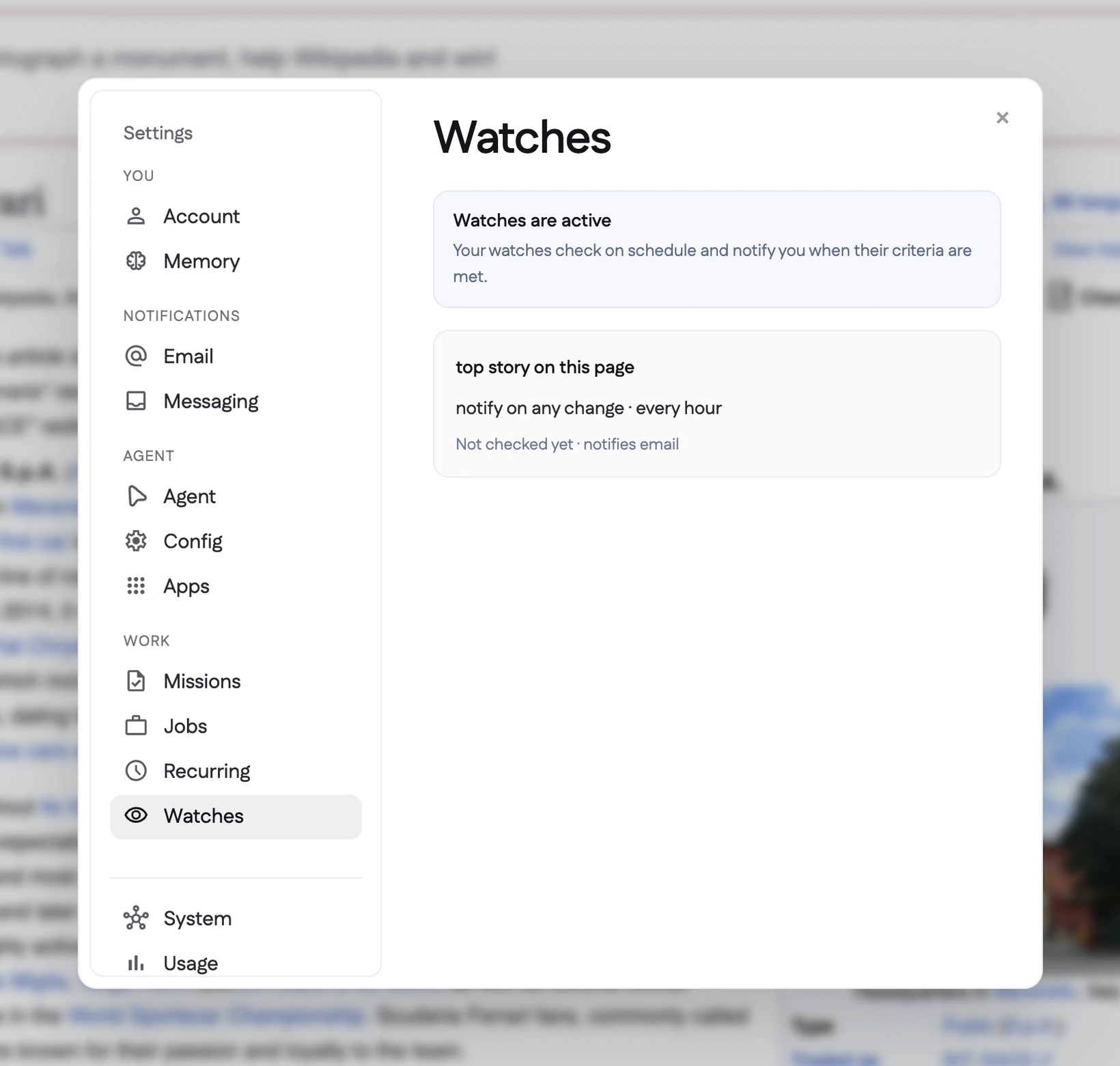1120x1066 pixels.
Task: Open Memory settings page
Action: click(236, 262)
